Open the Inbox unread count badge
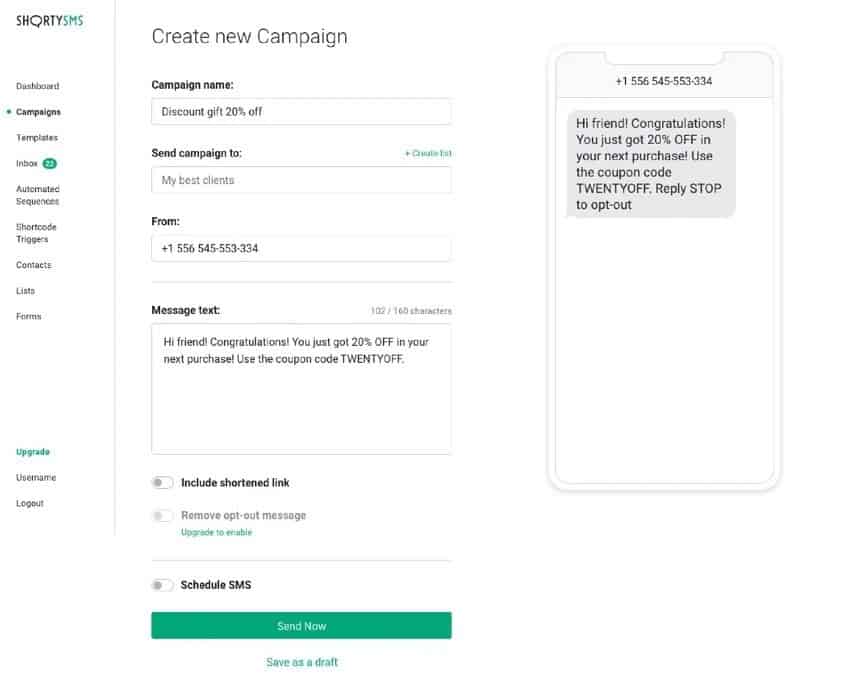850x683 pixels. pyautogui.click(x=49, y=164)
